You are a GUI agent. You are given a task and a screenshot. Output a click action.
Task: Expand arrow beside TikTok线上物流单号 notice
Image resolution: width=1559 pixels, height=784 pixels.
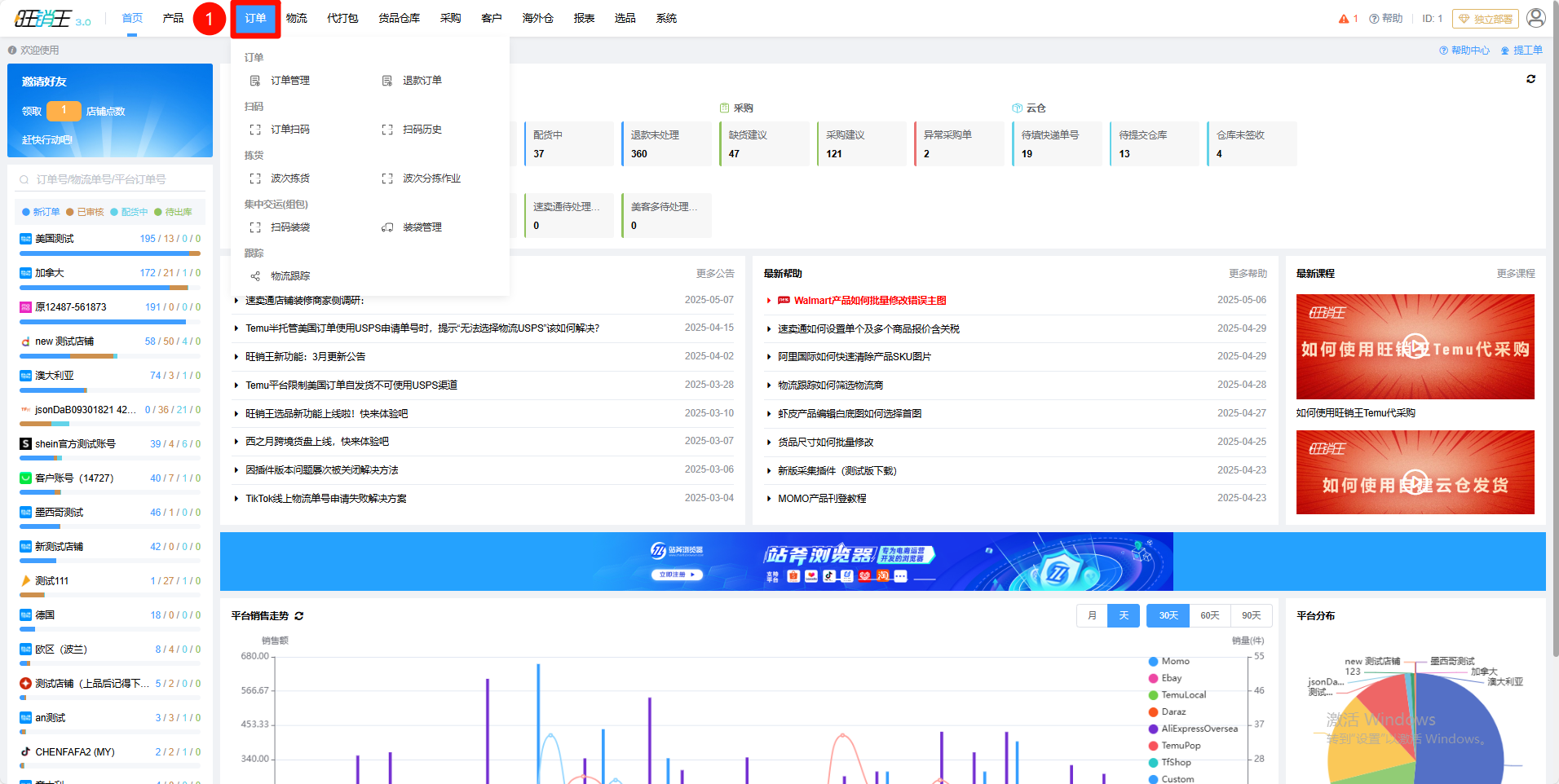pos(236,499)
